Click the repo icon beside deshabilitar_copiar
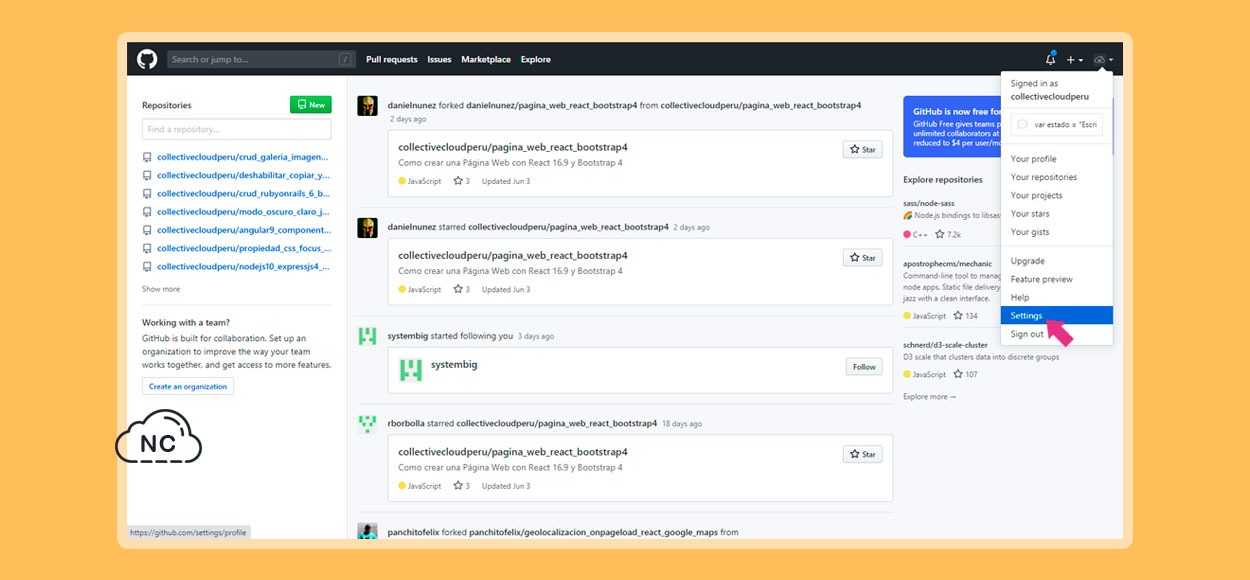 (x=147, y=176)
